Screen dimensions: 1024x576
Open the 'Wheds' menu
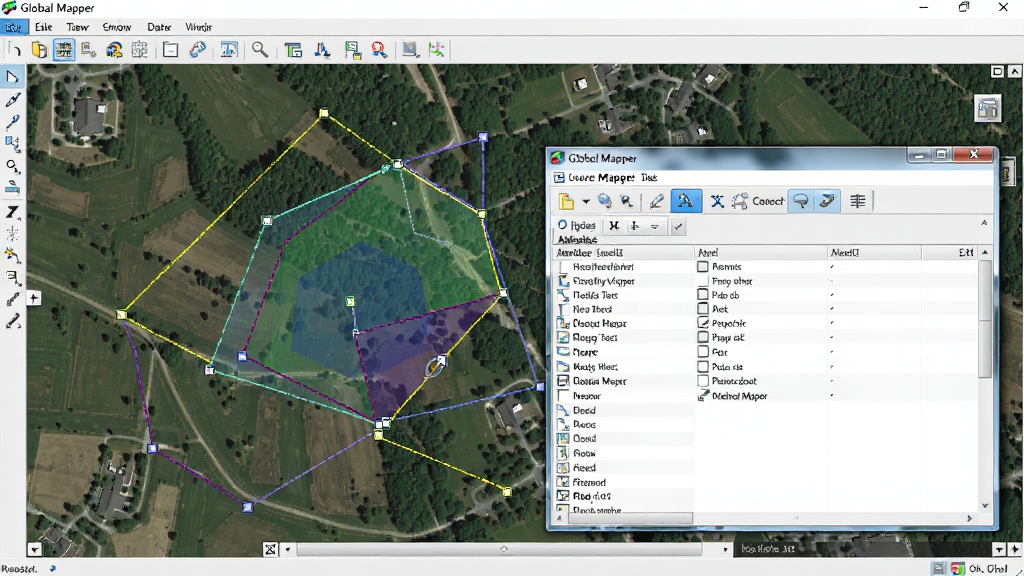198,27
